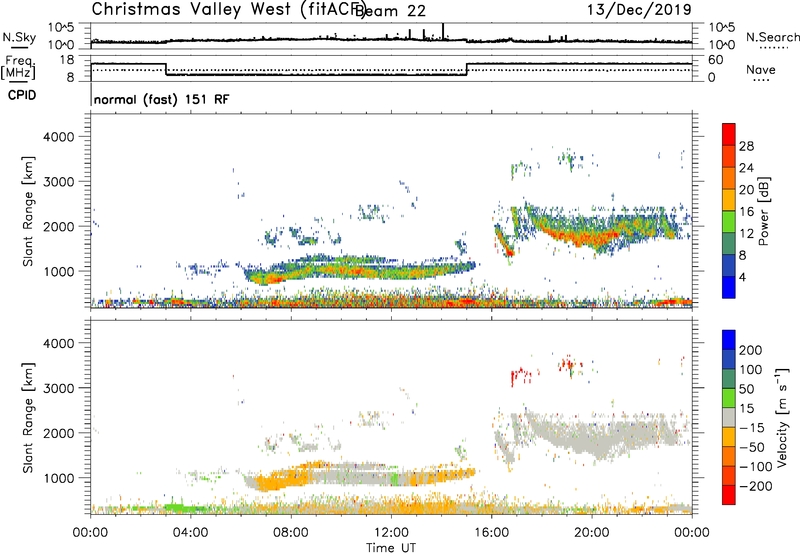The width and height of the screenshot is (800, 554).
Task: Click the '200' velocity colorbar tick
Action: (751, 350)
